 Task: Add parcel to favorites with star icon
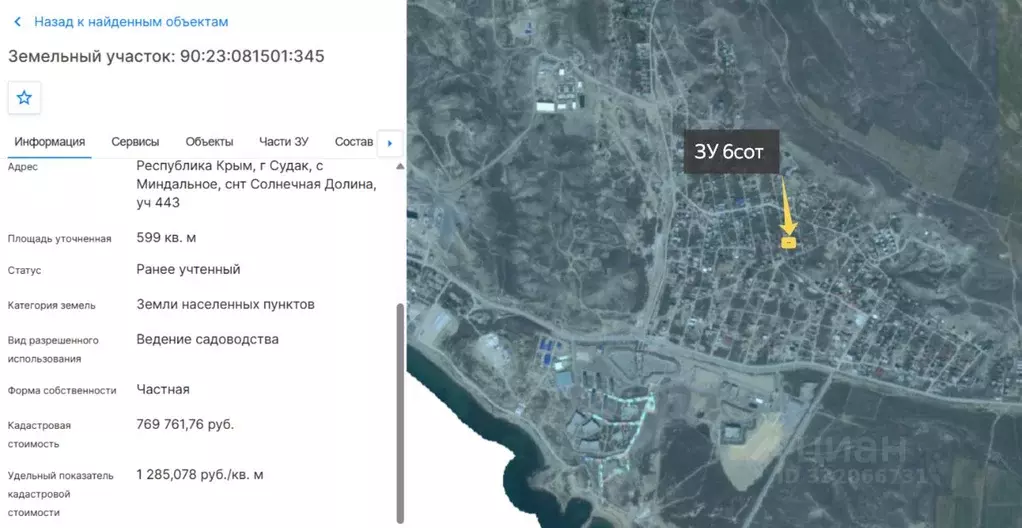pyautogui.click(x=24, y=98)
